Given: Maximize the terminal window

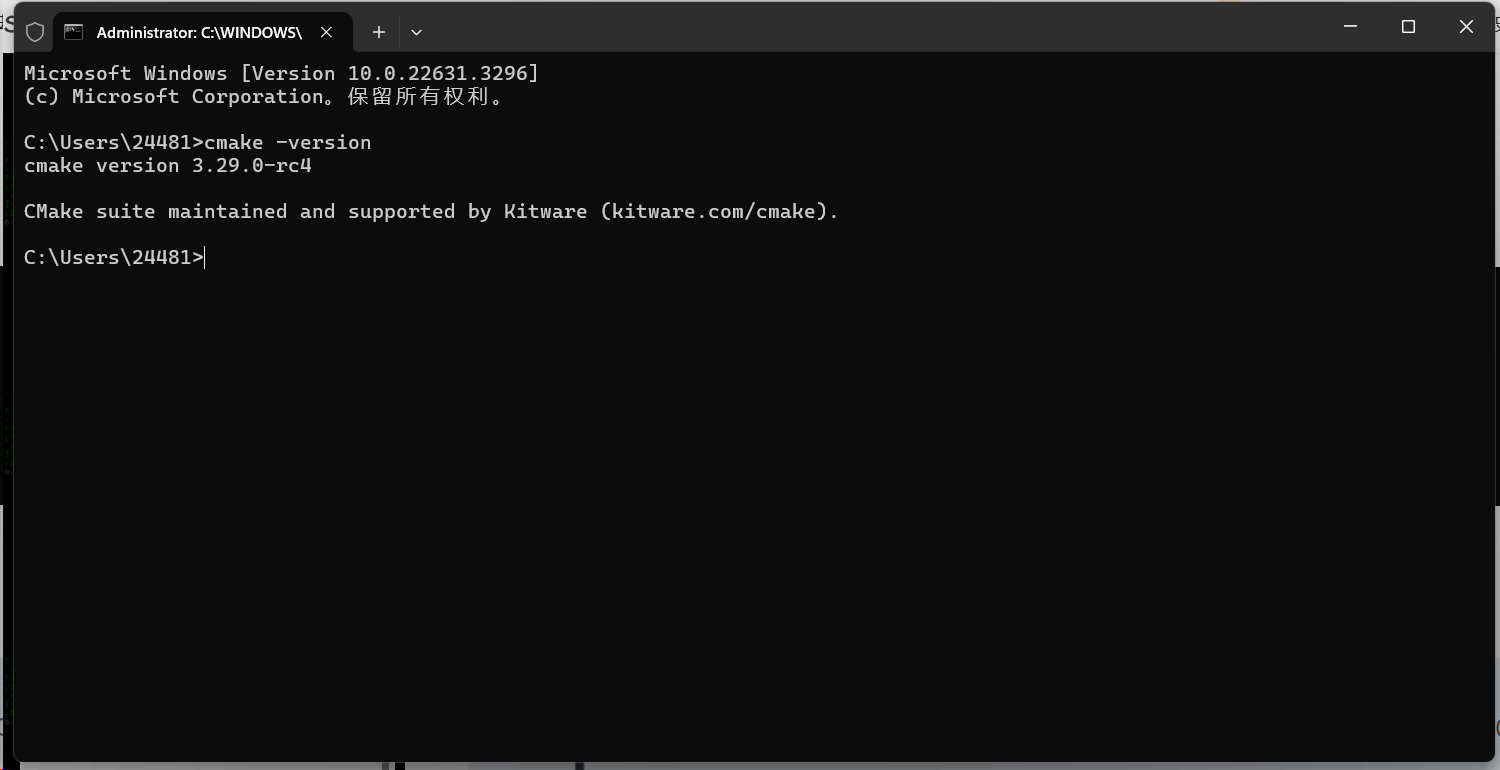Looking at the screenshot, I should tap(1409, 27).
